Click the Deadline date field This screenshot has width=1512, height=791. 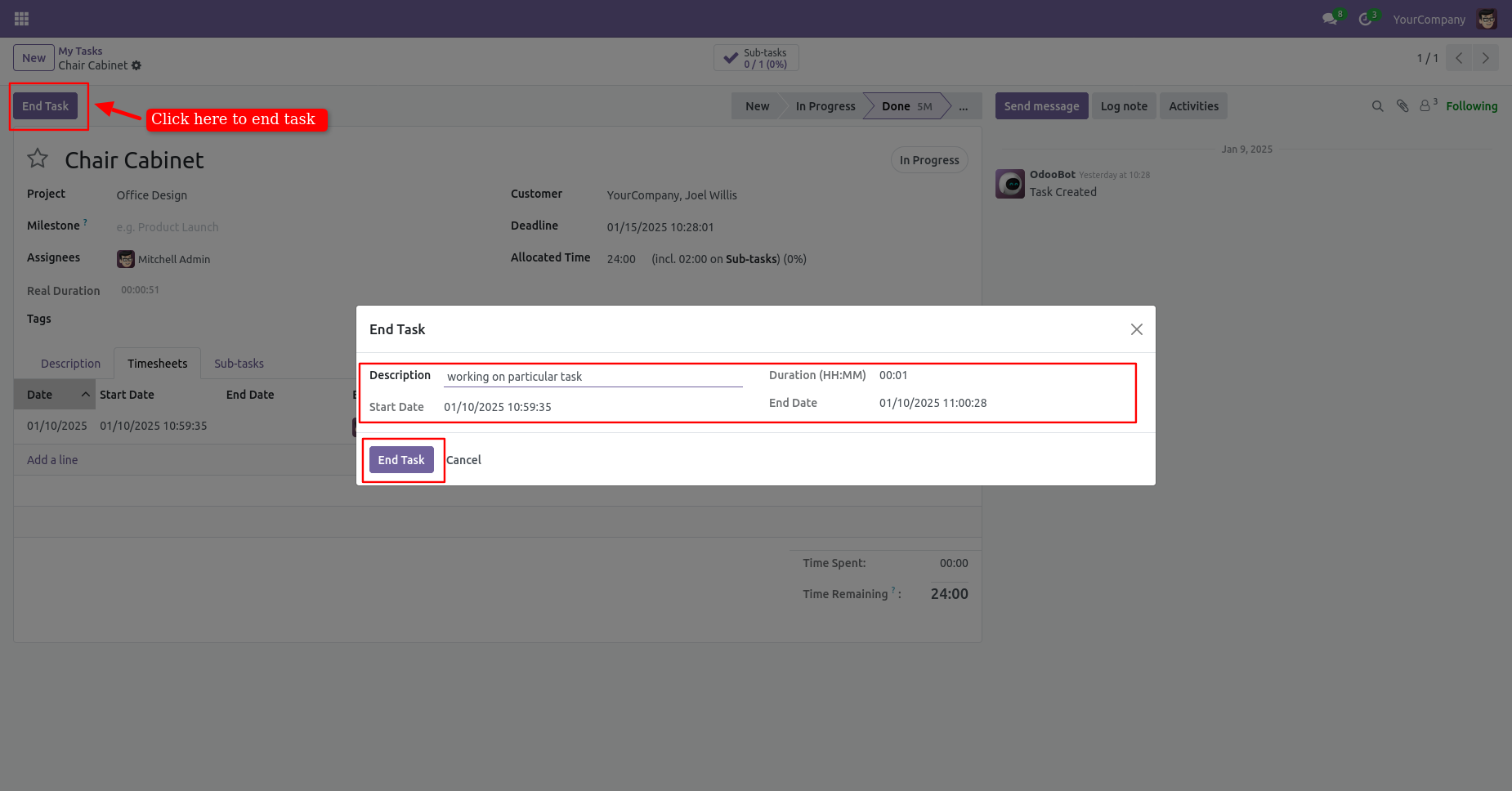(660, 227)
